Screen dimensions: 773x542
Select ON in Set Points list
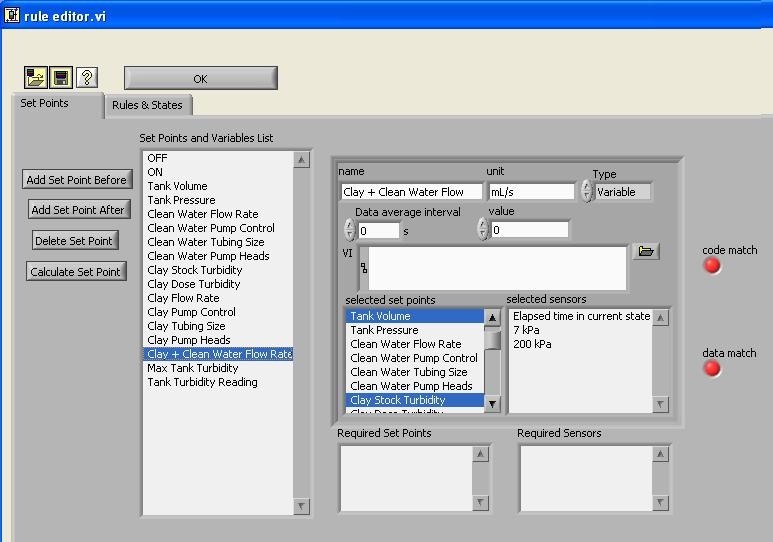[218, 172]
